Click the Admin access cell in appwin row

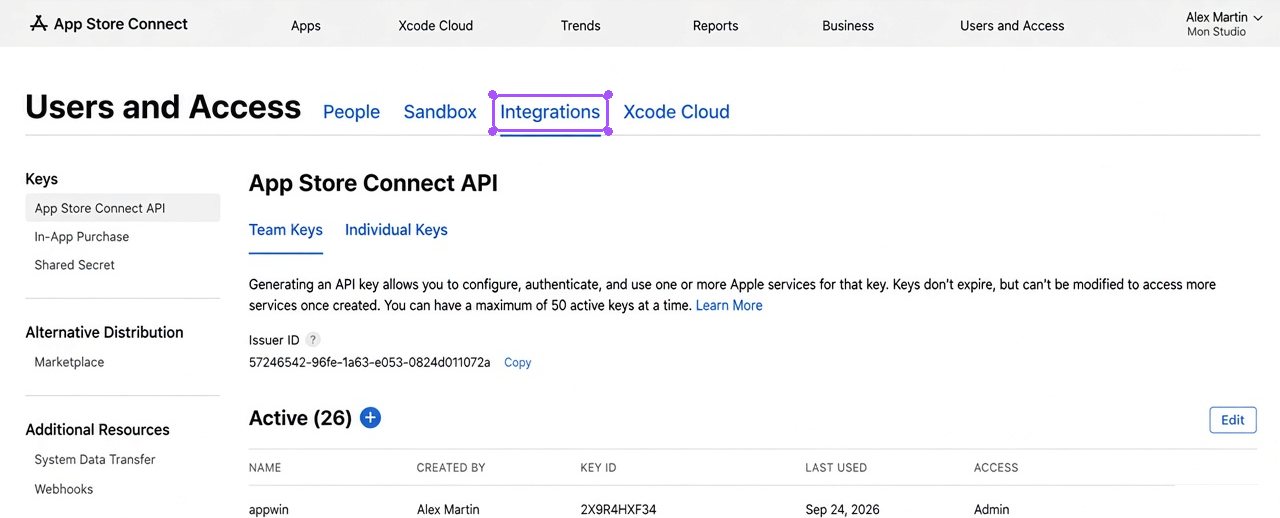[x=992, y=510]
